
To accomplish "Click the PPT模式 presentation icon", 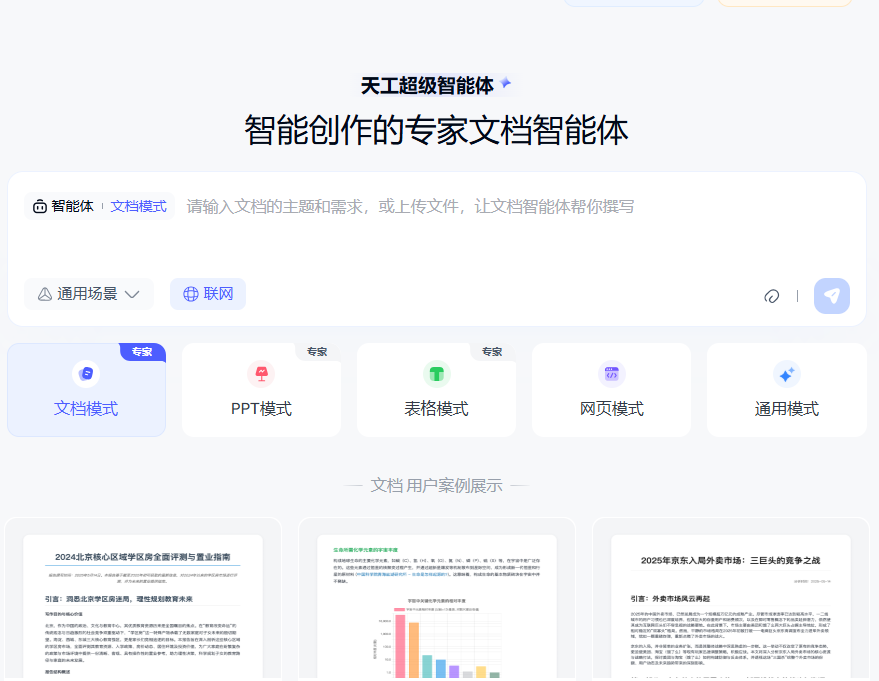I will click(x=261, y=374).
